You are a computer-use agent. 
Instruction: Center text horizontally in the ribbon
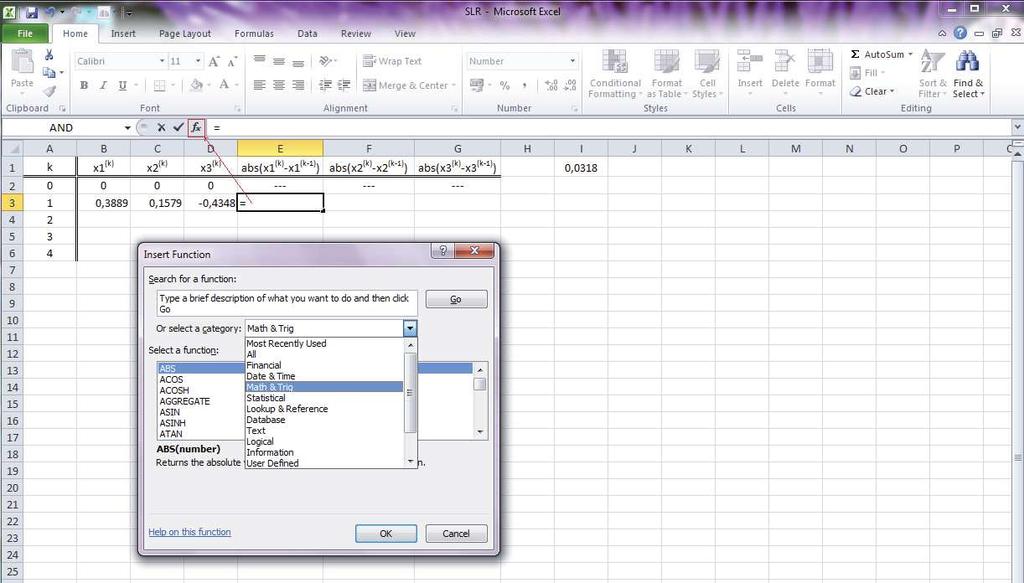pyautogui.click(x=279, y=86)
